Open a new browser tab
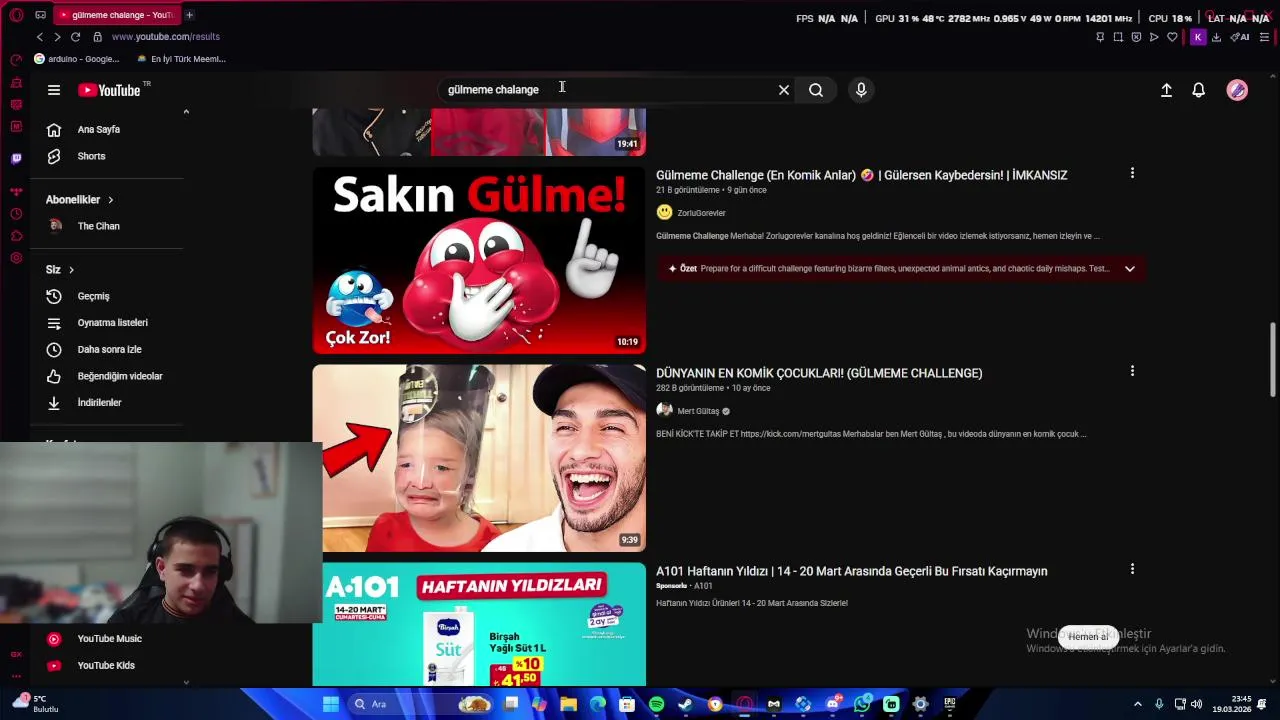The height and width of the screenshot is (720, 1280). (189, 15)
